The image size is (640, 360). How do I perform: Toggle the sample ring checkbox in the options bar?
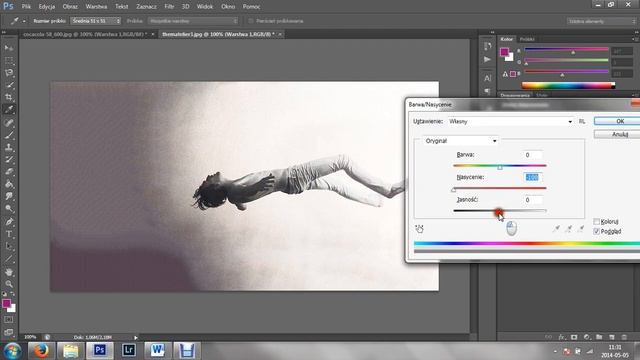251,21
